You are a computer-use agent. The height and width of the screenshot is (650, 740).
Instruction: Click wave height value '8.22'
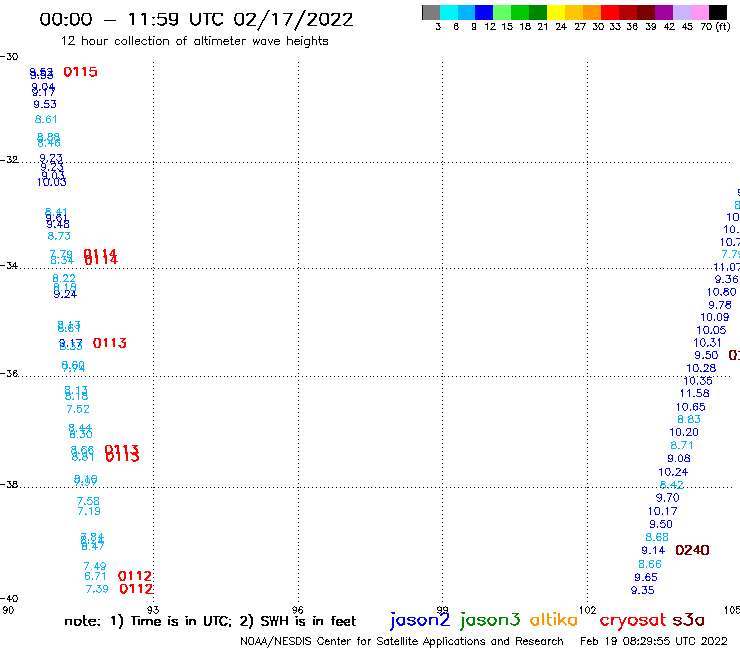pyautogui.click(x=64, y=279)
